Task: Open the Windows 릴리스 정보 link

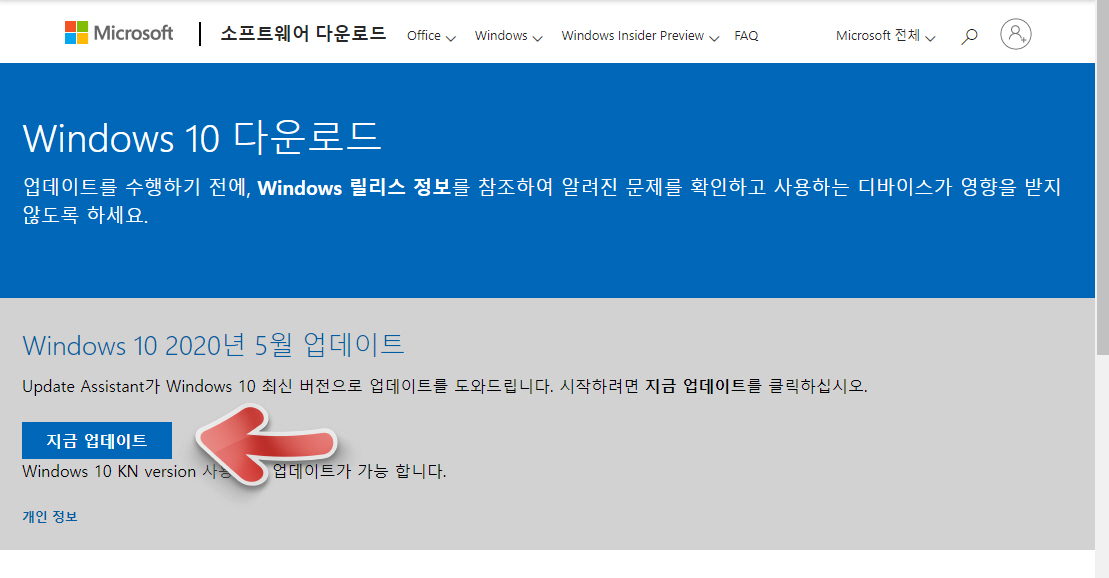Action: 354,187
